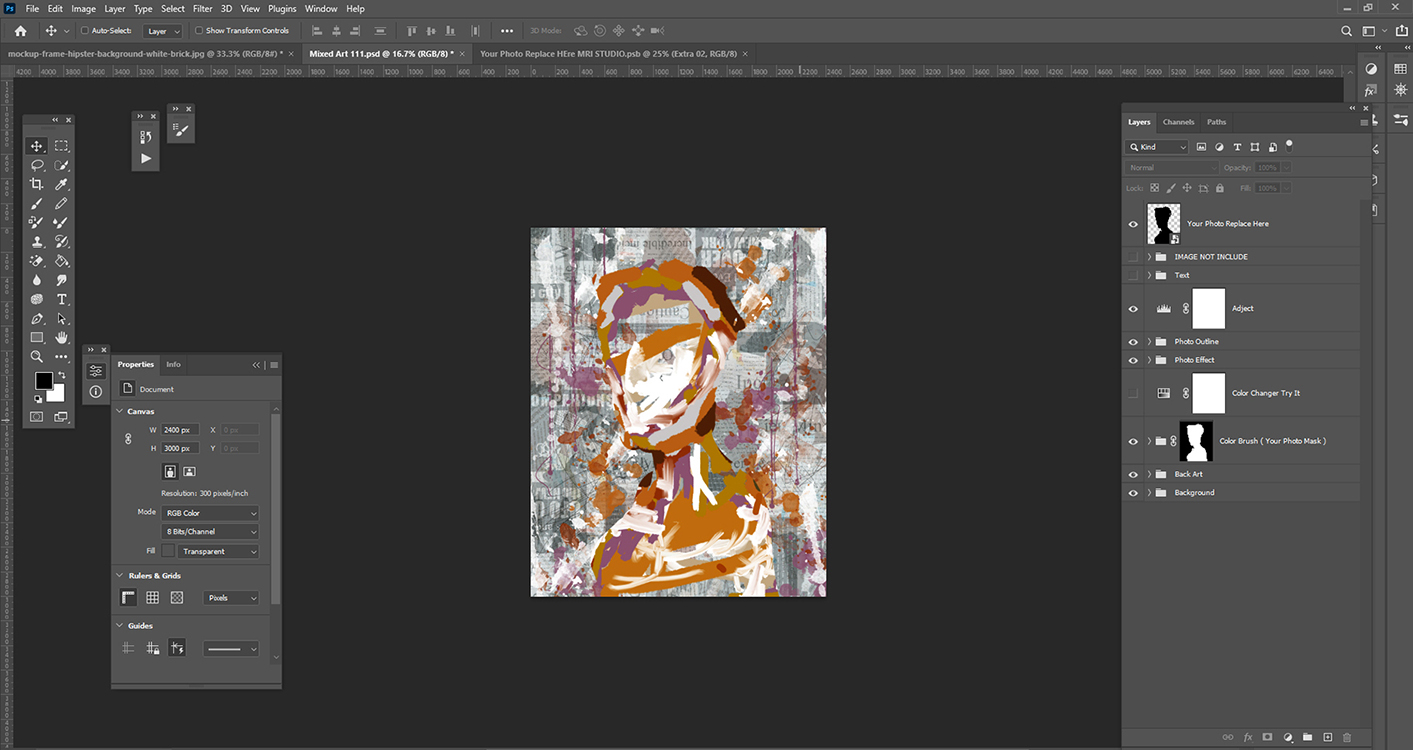Switch to the Info tab

point(173,364)
